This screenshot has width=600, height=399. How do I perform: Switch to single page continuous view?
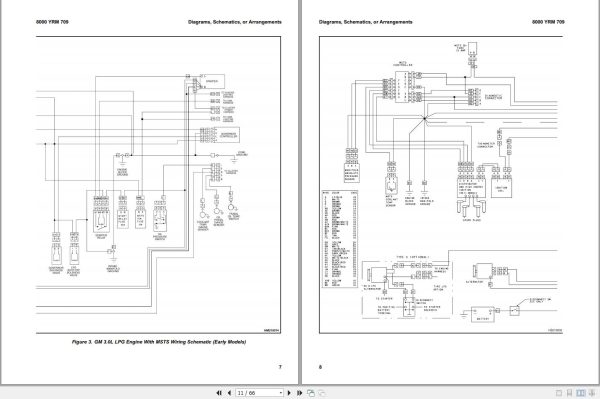pos(569,393)
